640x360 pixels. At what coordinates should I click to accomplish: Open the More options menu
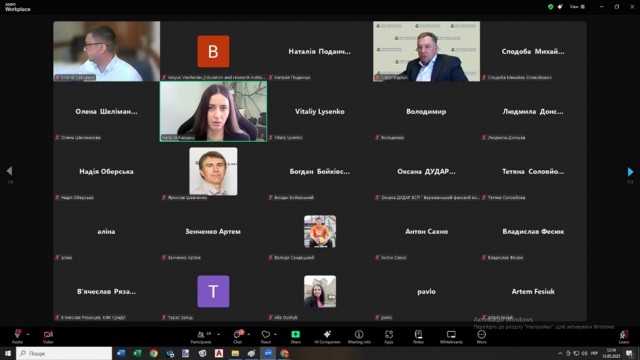482,336
